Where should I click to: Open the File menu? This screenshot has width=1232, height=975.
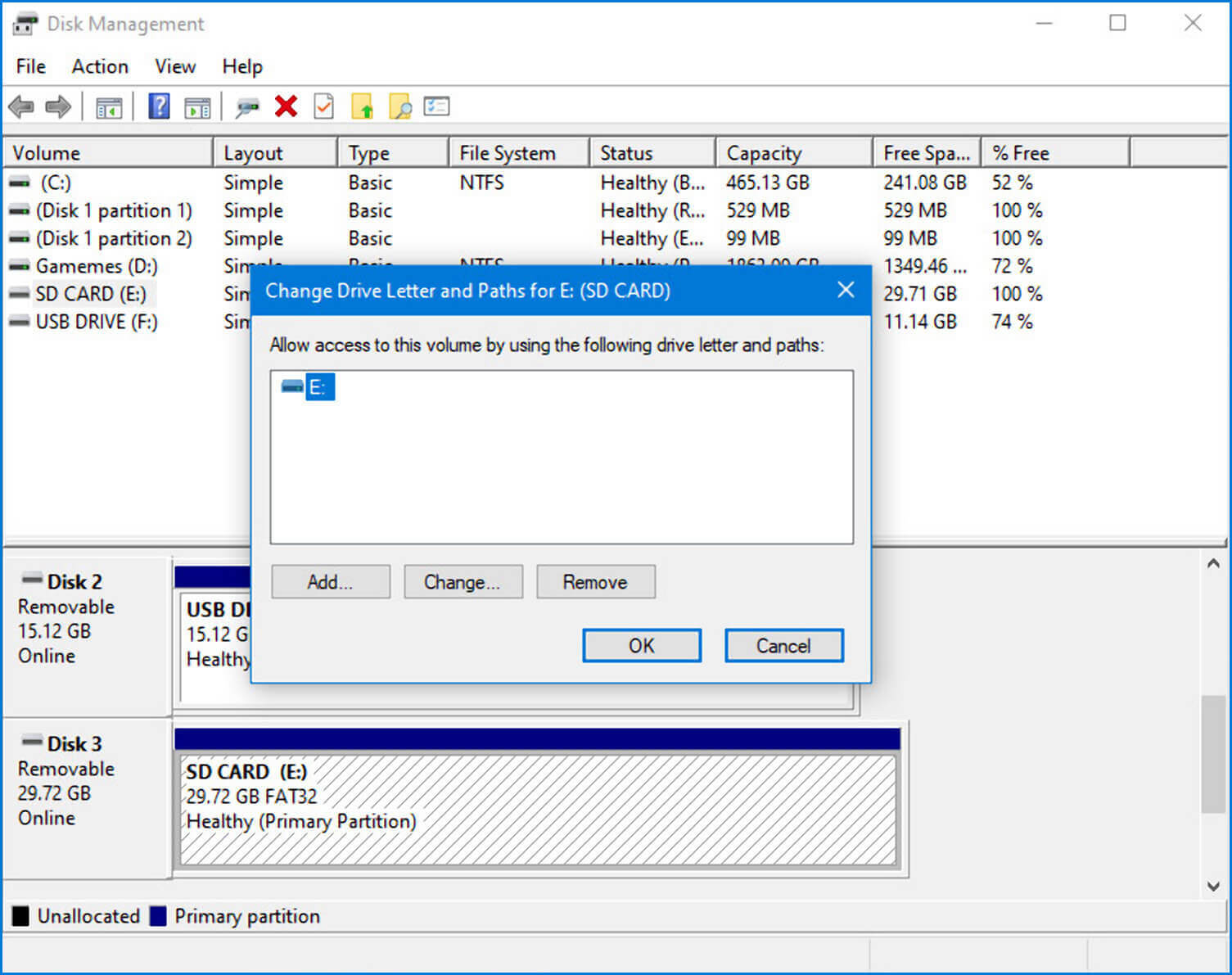(31, 66)
